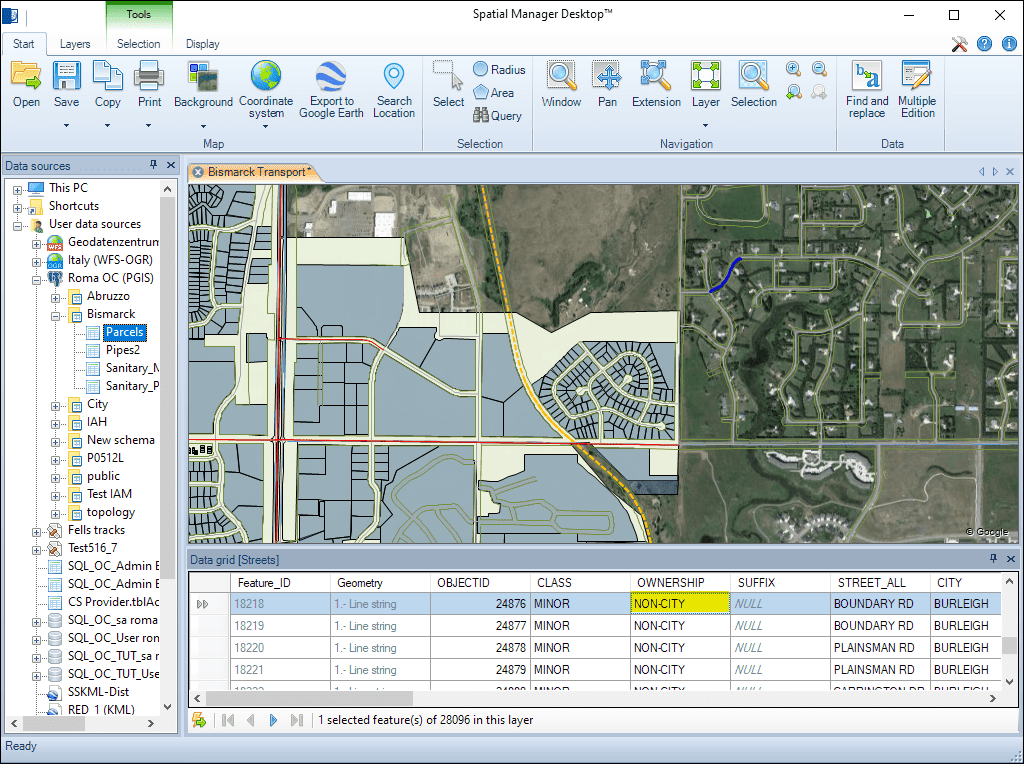Image resolution: width=1024 pixels, height=764 pixels.
Task: Select the Pipes2 table in tree
Action: pyautogui.click(x=122, y=350)
